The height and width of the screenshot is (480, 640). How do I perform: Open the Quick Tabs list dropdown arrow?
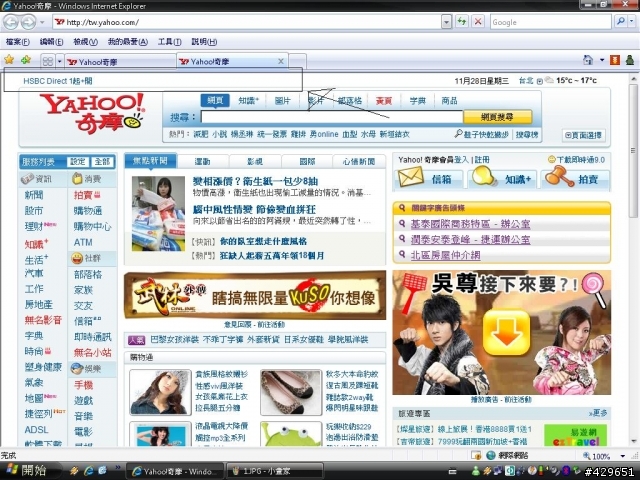pyautogui.click(x=60, y=61)
